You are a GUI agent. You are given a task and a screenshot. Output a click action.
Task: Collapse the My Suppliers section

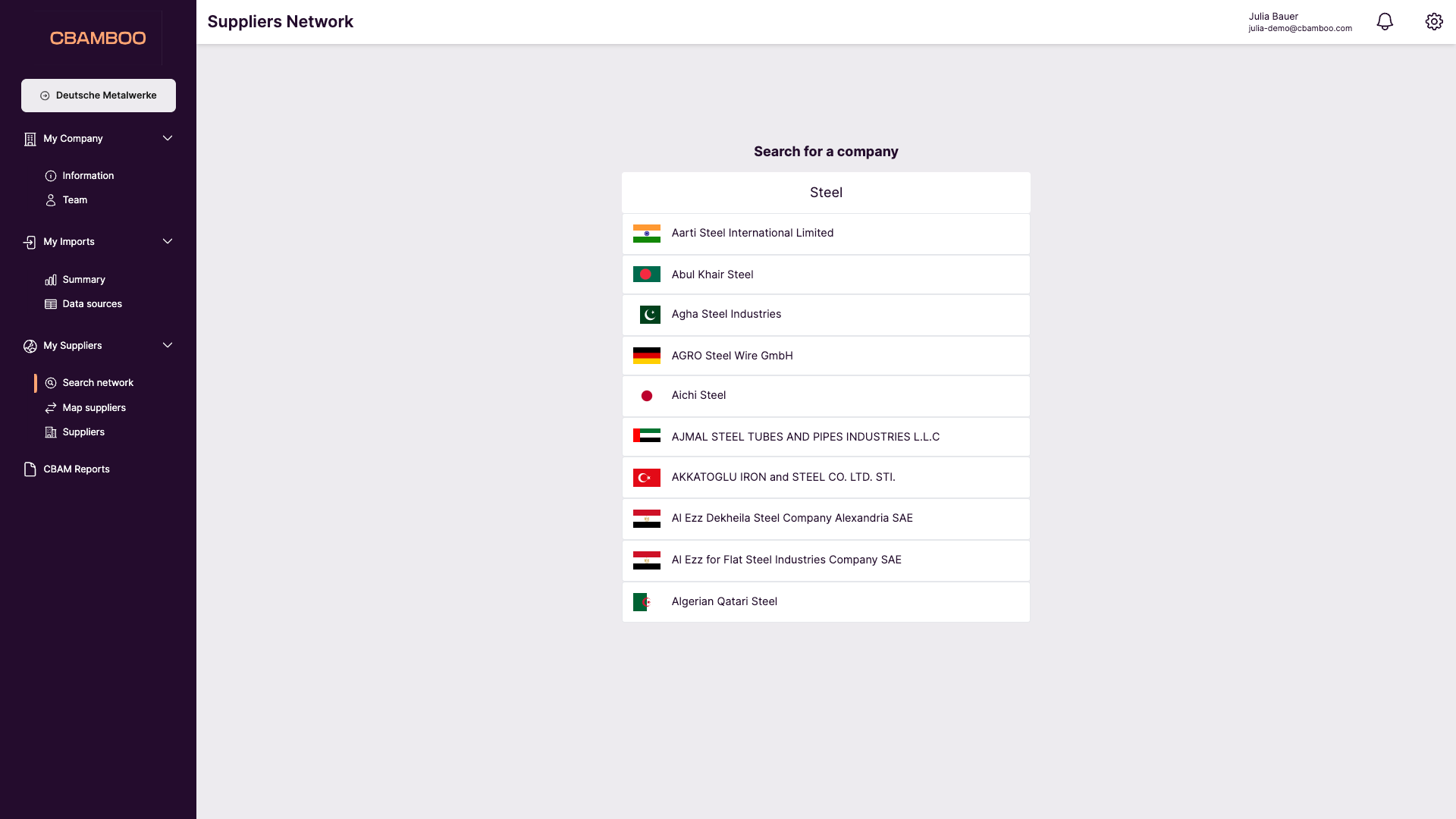tap(167, 345)
